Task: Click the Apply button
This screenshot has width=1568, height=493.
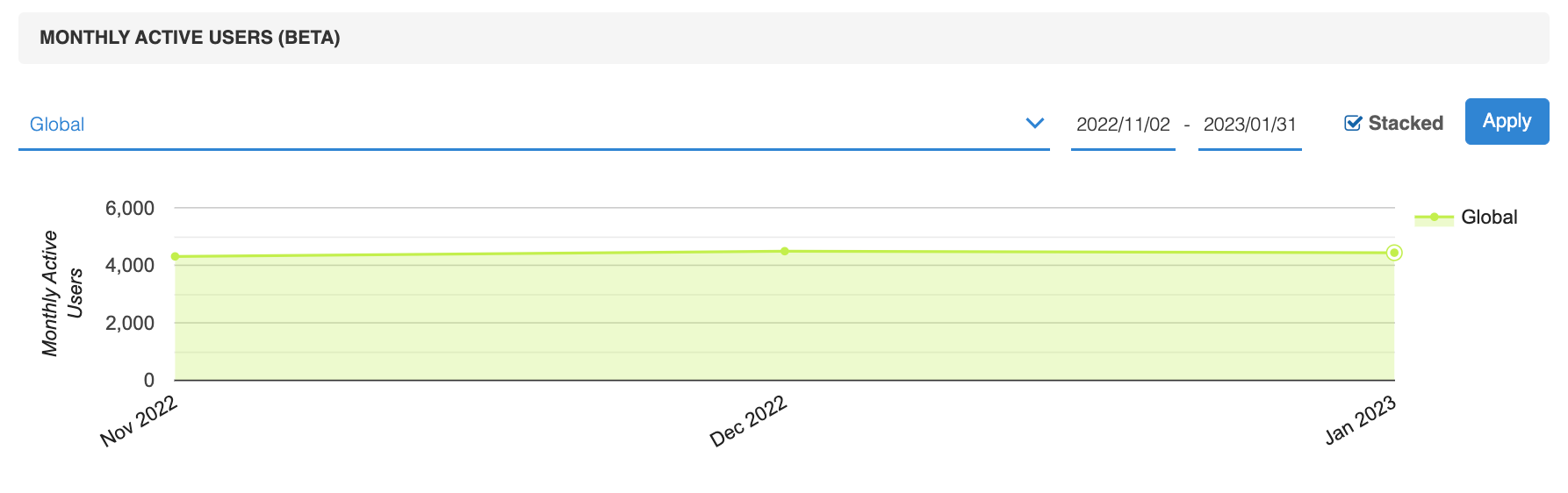Action: (x=1507, y=121)
